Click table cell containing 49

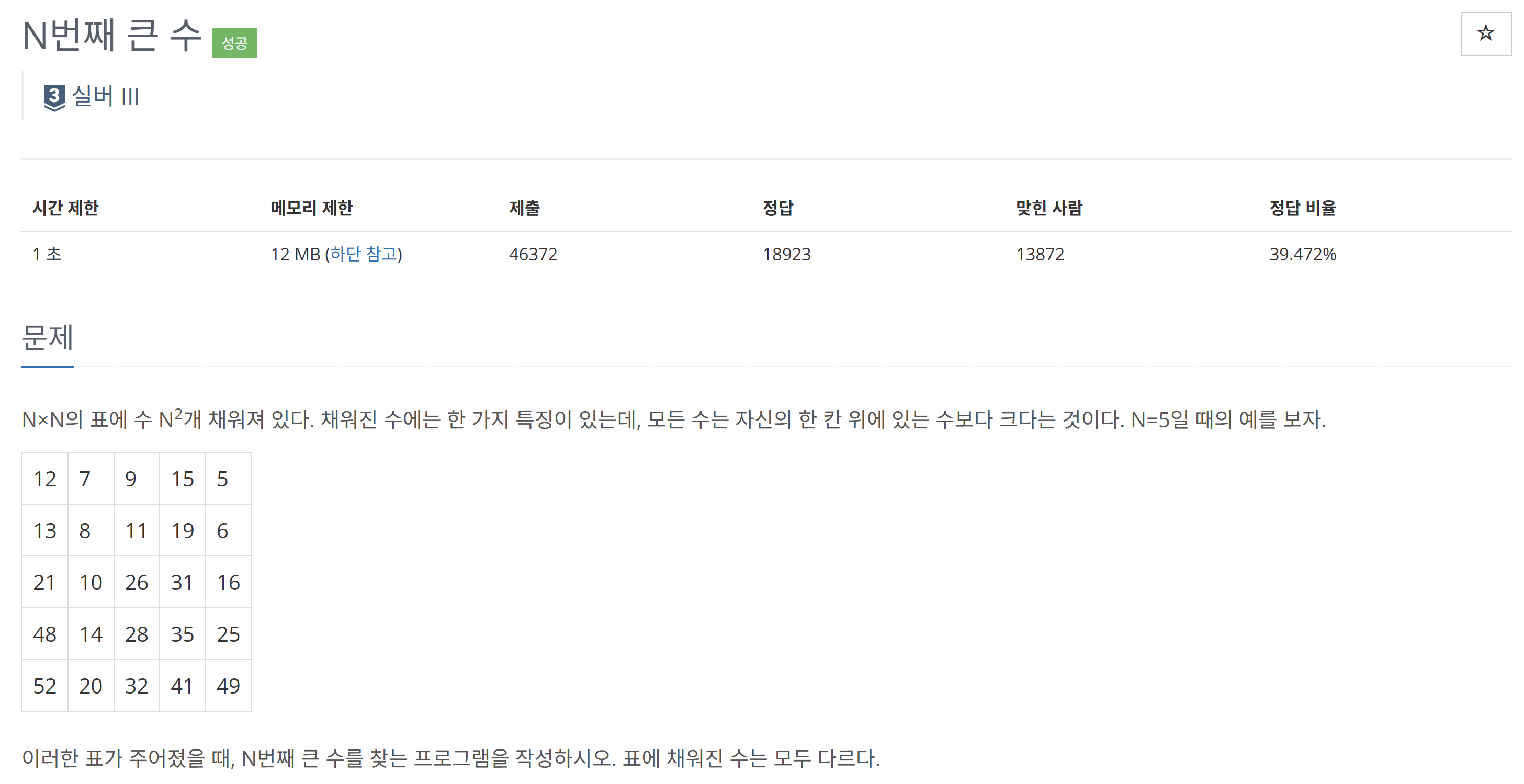[228, 686]
